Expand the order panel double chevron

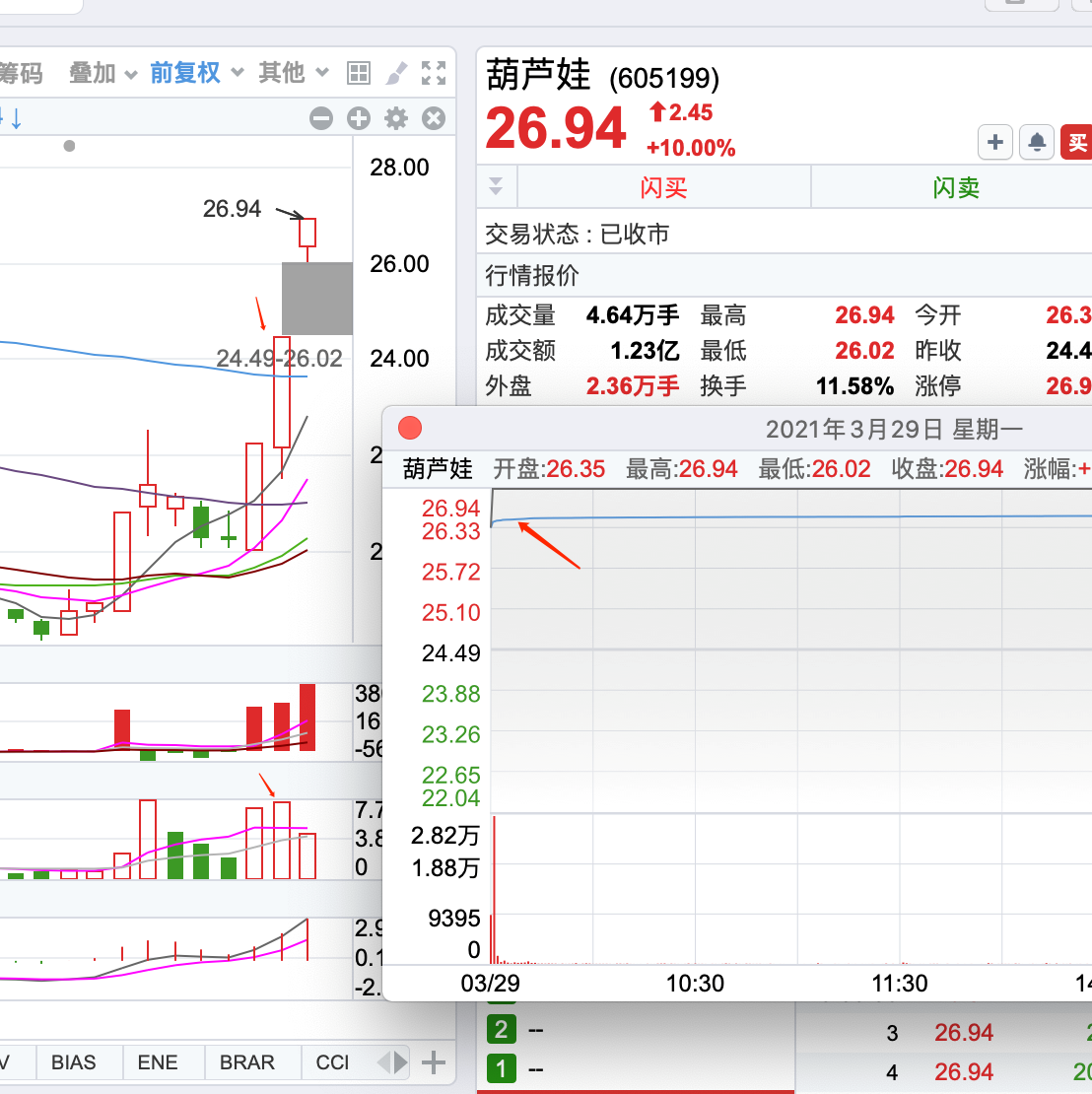(x=496, y=186)
